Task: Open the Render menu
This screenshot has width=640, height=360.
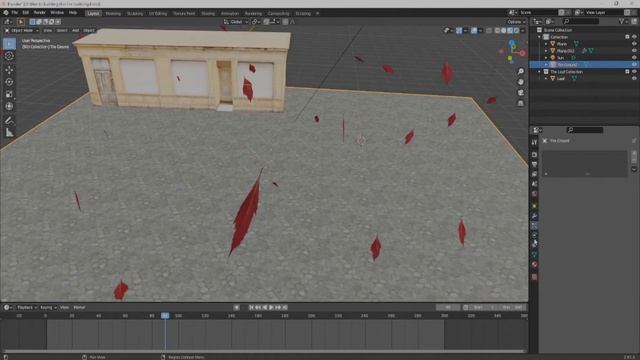Action: click(x=39, y=13)
